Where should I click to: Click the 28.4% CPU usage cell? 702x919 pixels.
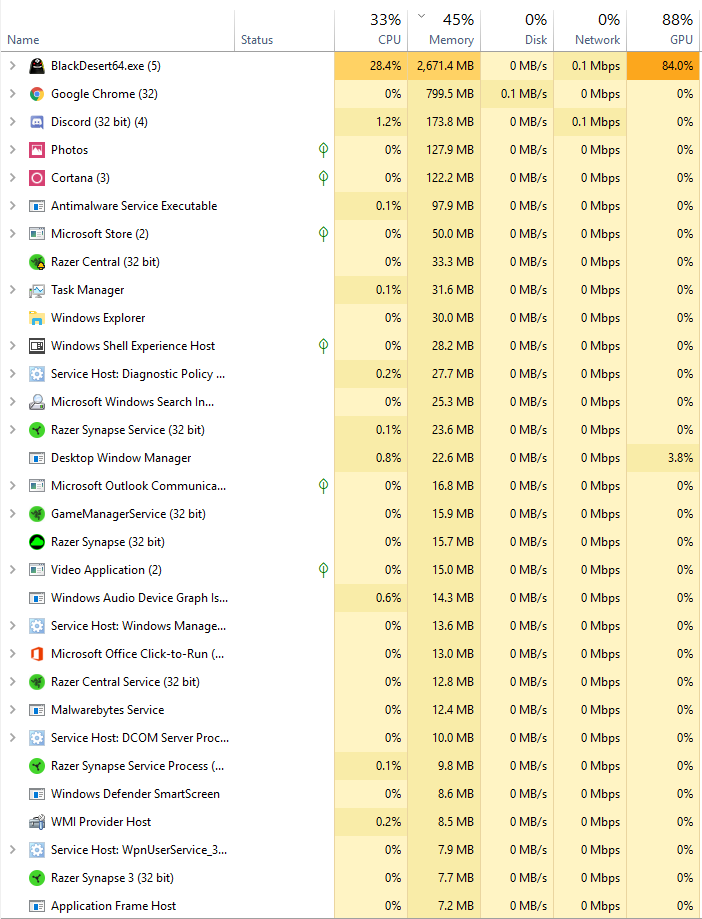coord(371,66)
